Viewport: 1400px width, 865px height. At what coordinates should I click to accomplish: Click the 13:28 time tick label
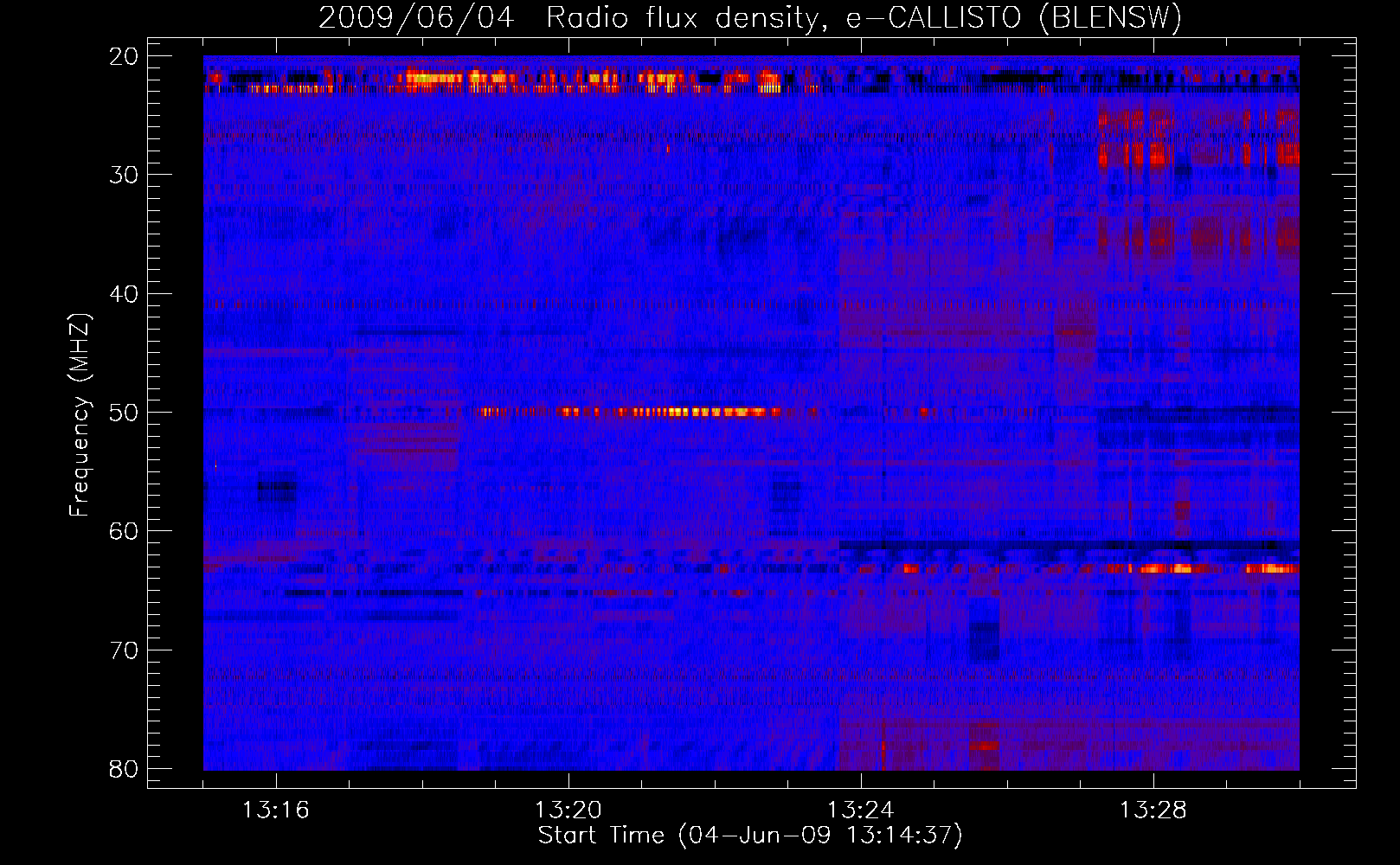tap(1153, 811)
